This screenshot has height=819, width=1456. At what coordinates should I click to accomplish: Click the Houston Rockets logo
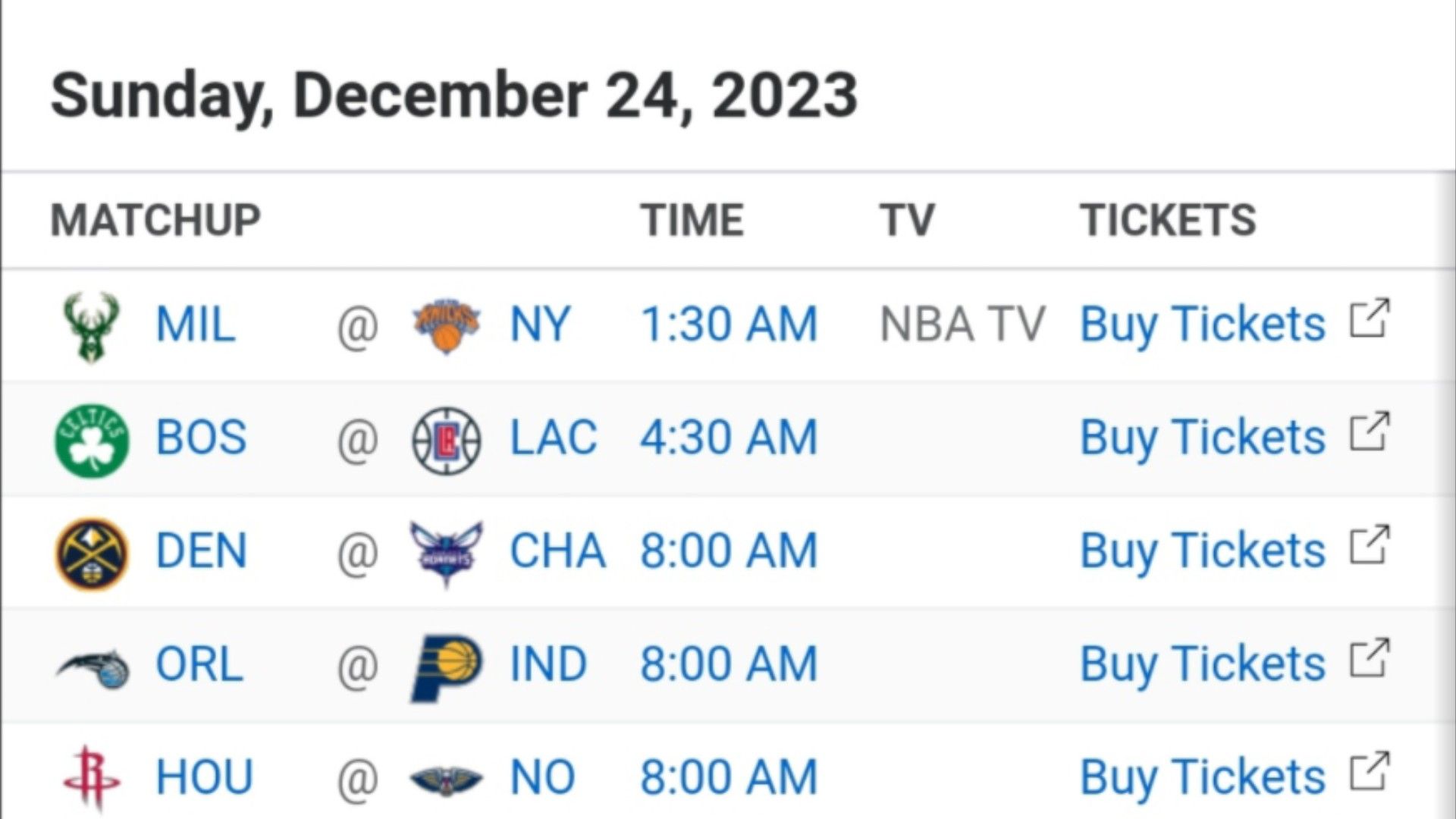coord(91,779)
